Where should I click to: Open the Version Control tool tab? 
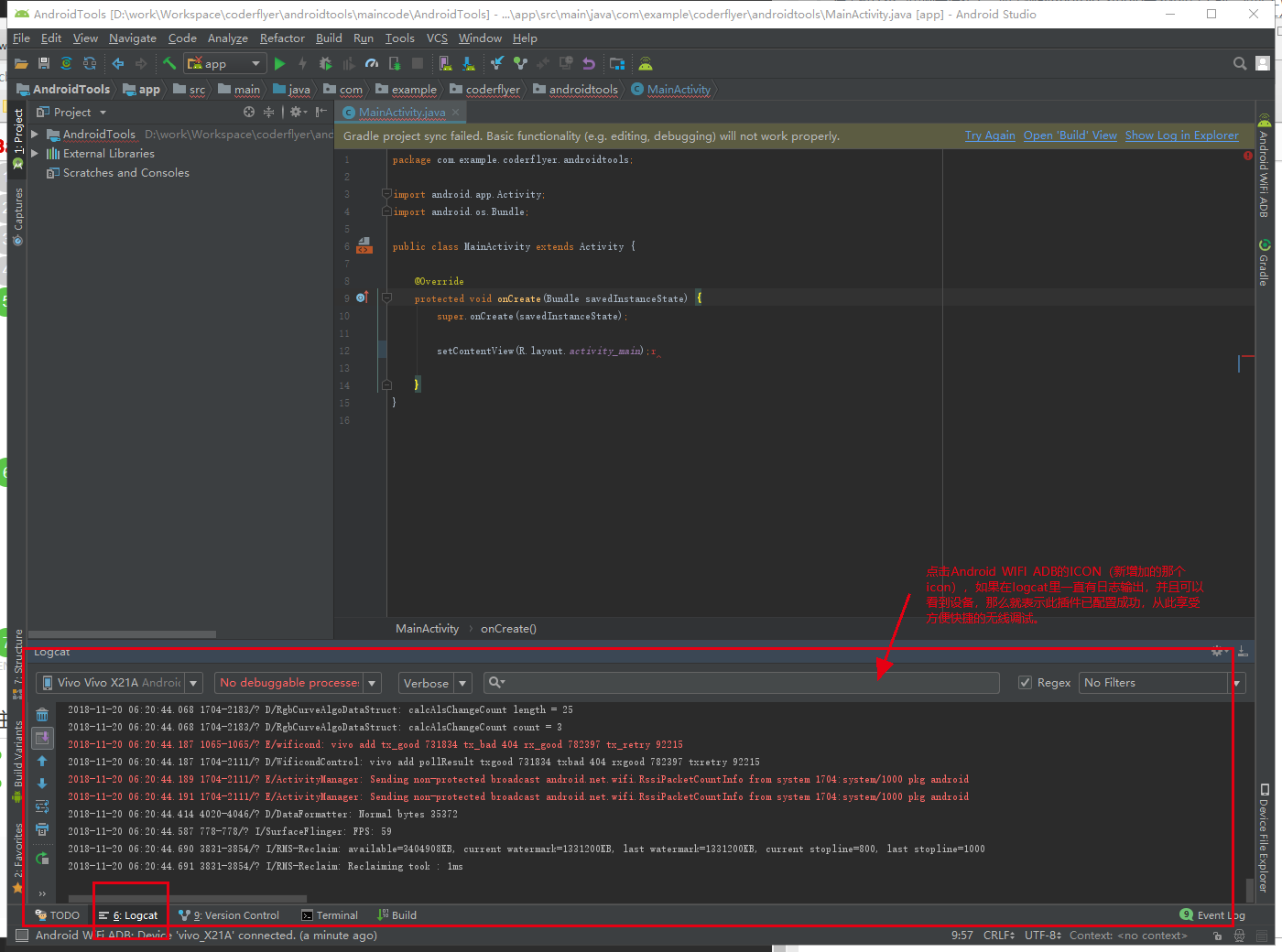click(229, 915)
